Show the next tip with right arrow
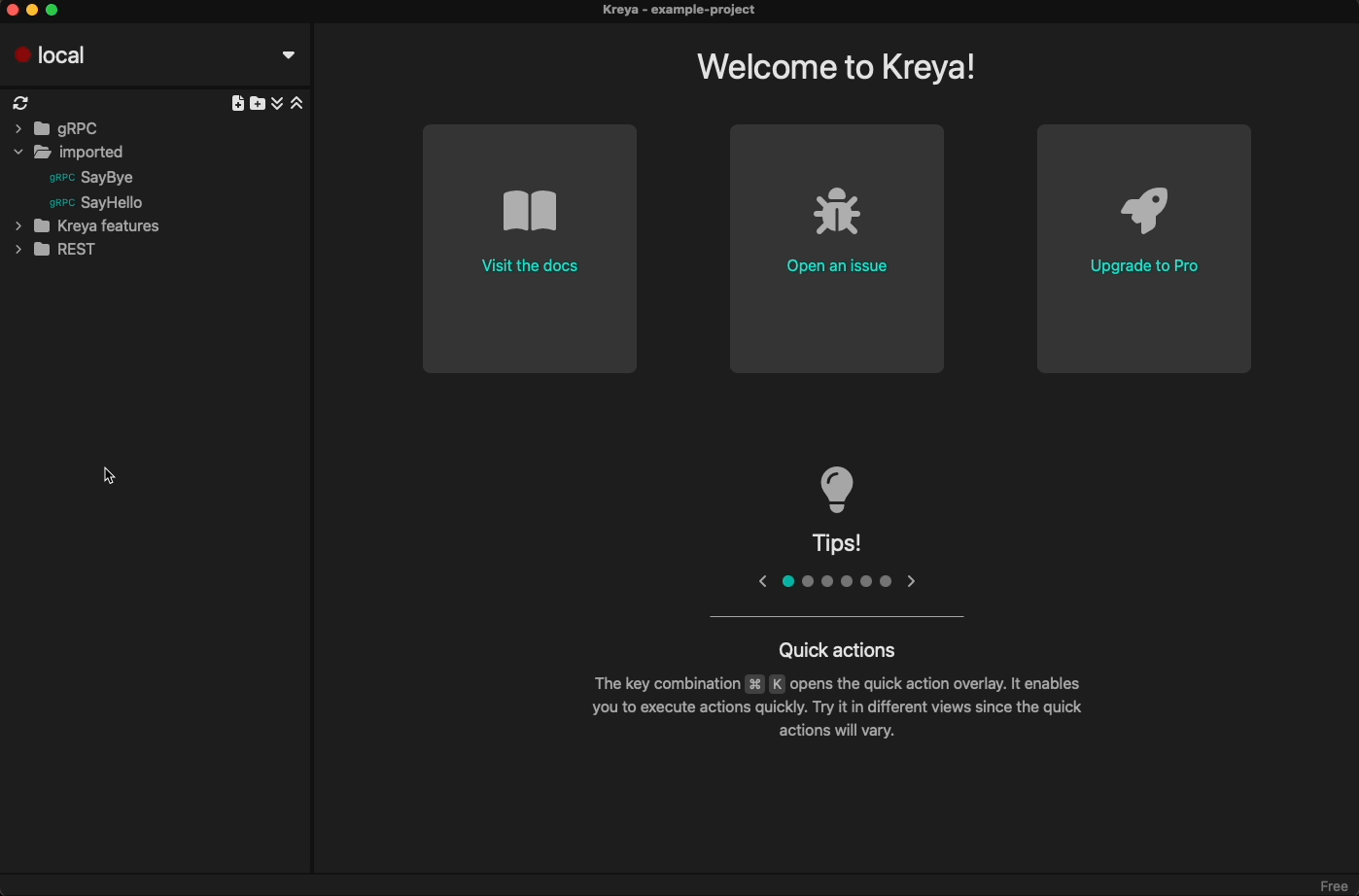This screenshot has width=1359, height=896. [912, 582]
